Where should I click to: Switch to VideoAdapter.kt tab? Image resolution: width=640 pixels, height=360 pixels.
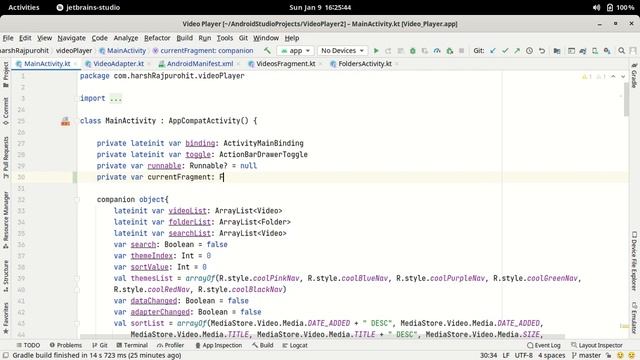click(x=118, y=64)
